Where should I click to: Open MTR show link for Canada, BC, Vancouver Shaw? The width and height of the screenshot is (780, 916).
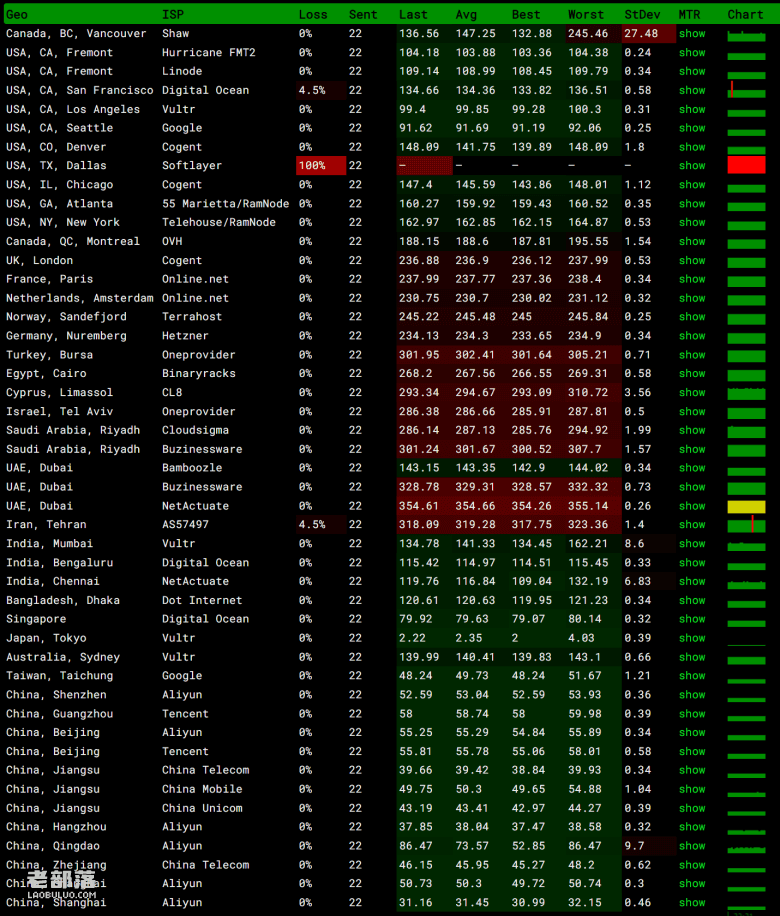[x=692, y=34]
